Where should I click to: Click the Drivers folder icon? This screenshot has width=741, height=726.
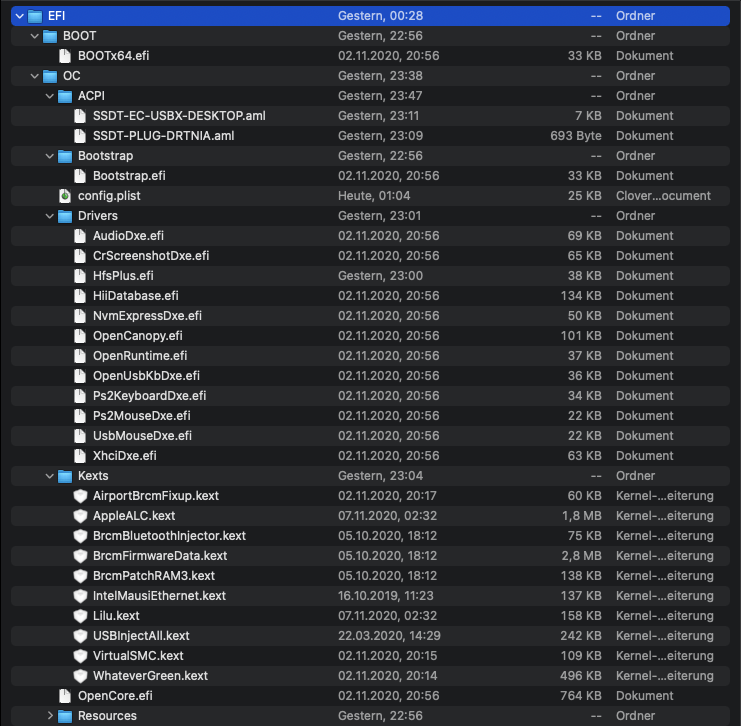[65, 216]
